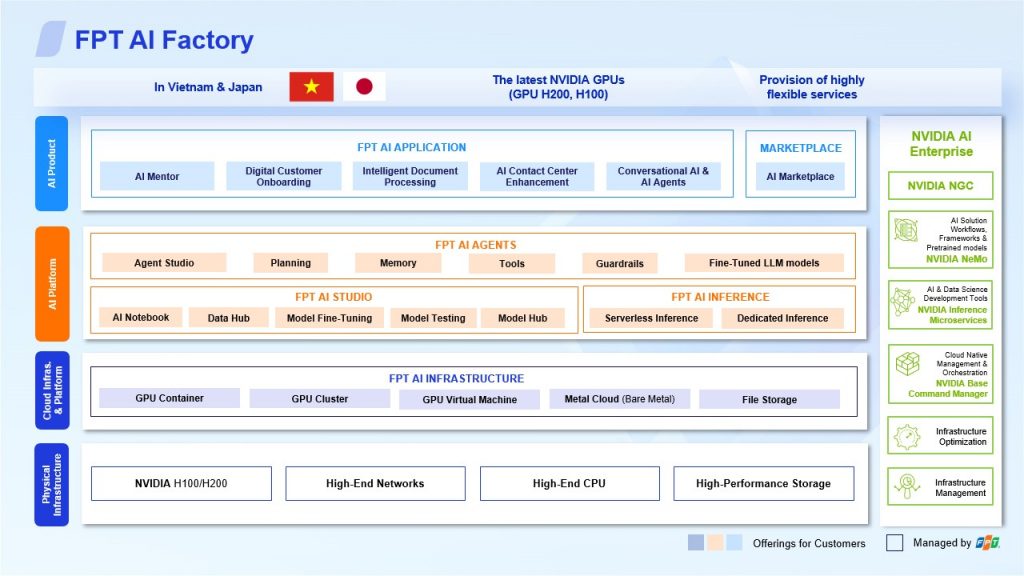1024x576 pixels.
Task: Click the Vietnam flag icon
Action: (x=312, y=86)
